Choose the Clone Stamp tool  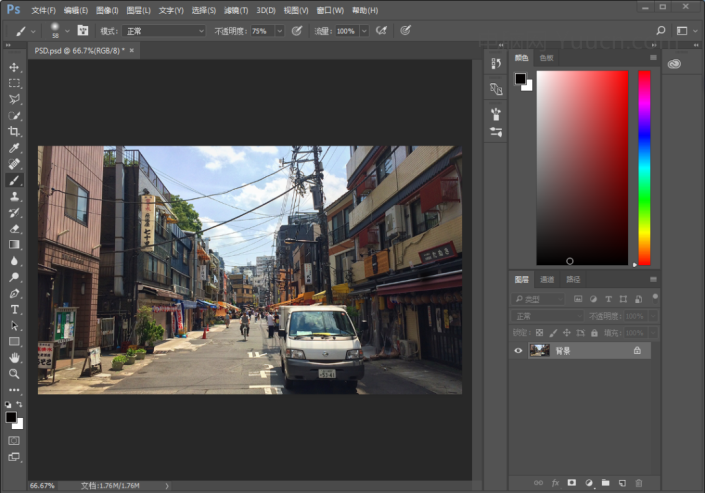coord(14,196)
